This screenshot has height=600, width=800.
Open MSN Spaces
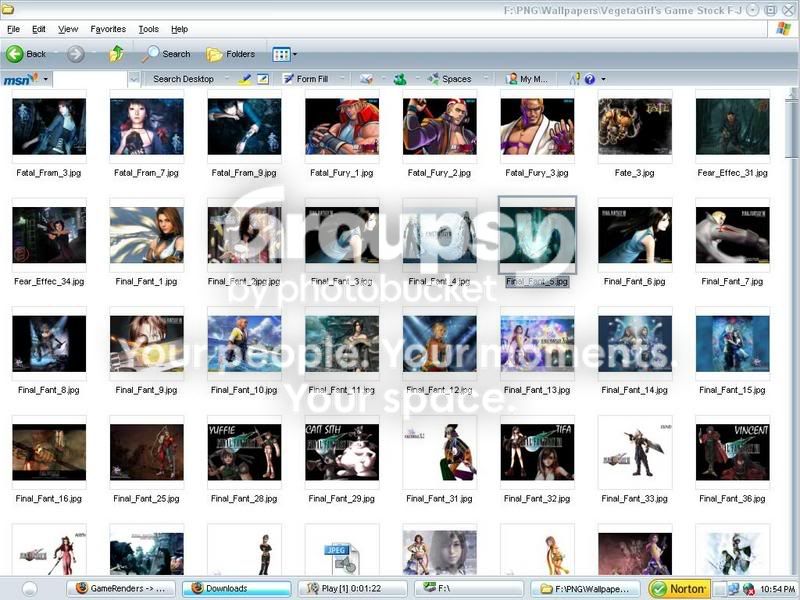[449, 79]
